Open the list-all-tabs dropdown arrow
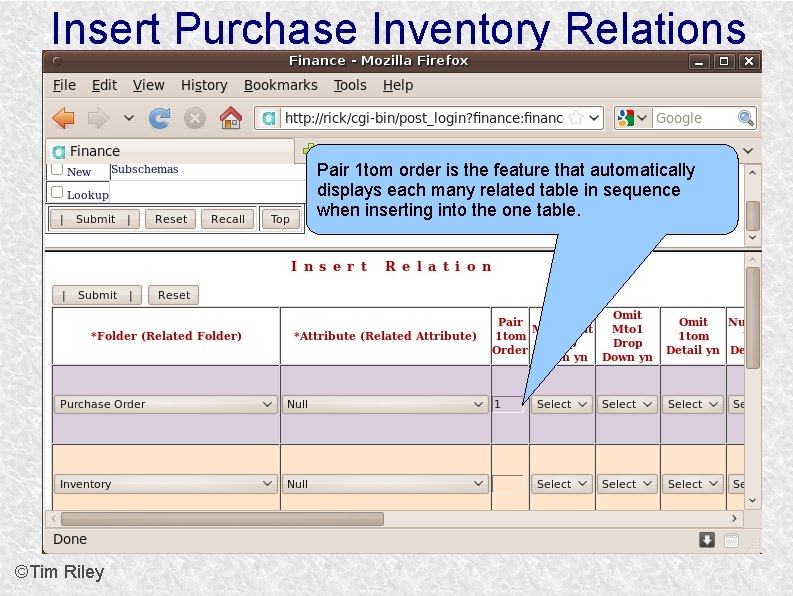793x596 pixels. [x=748, y=151]
